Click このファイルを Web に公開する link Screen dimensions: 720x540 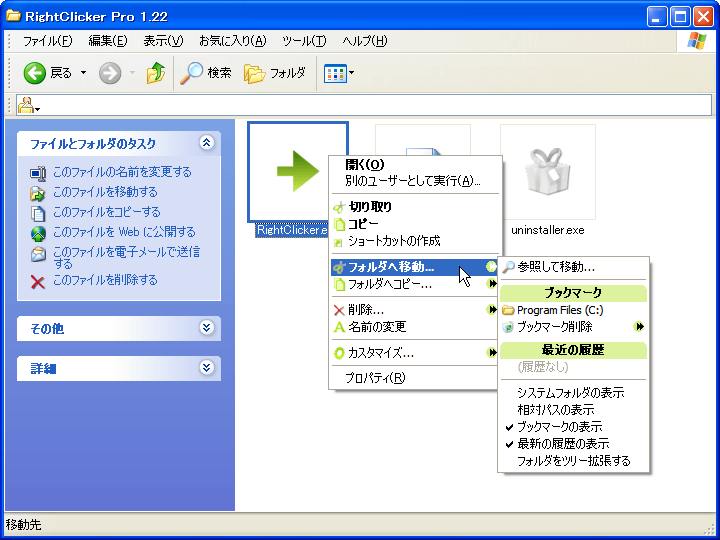[124, 232]
